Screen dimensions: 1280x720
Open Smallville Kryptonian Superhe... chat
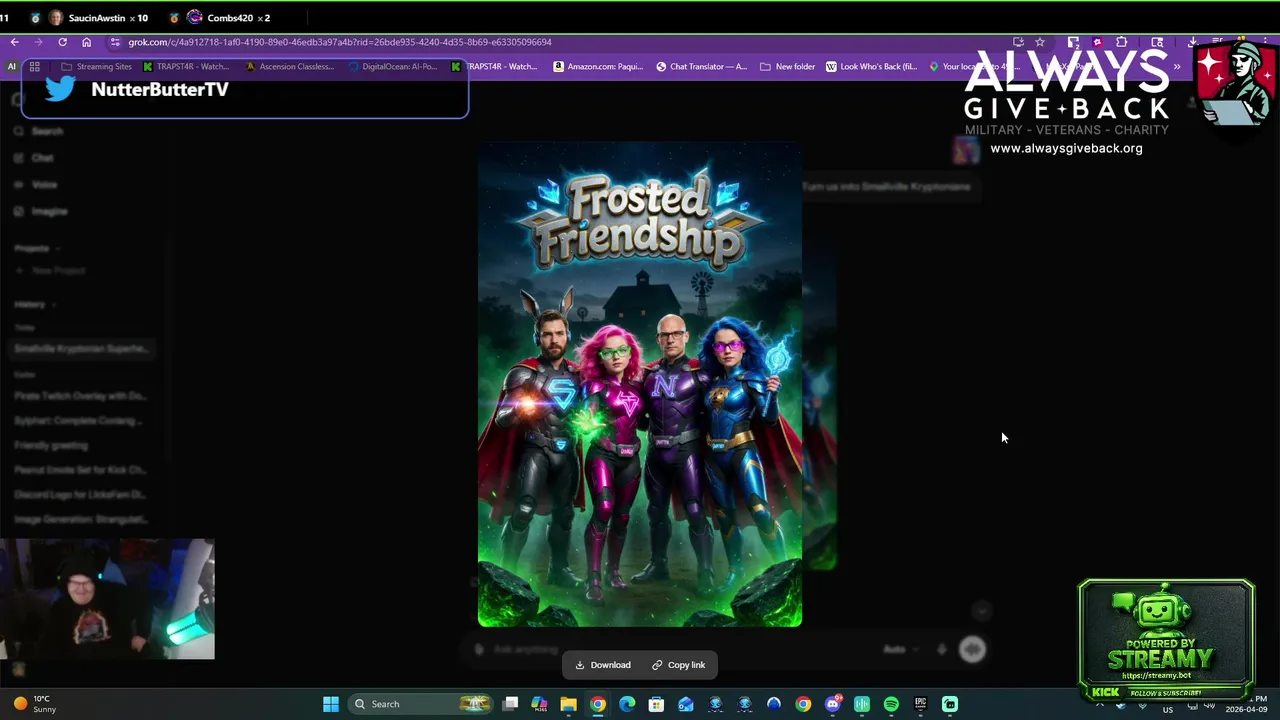82,348
